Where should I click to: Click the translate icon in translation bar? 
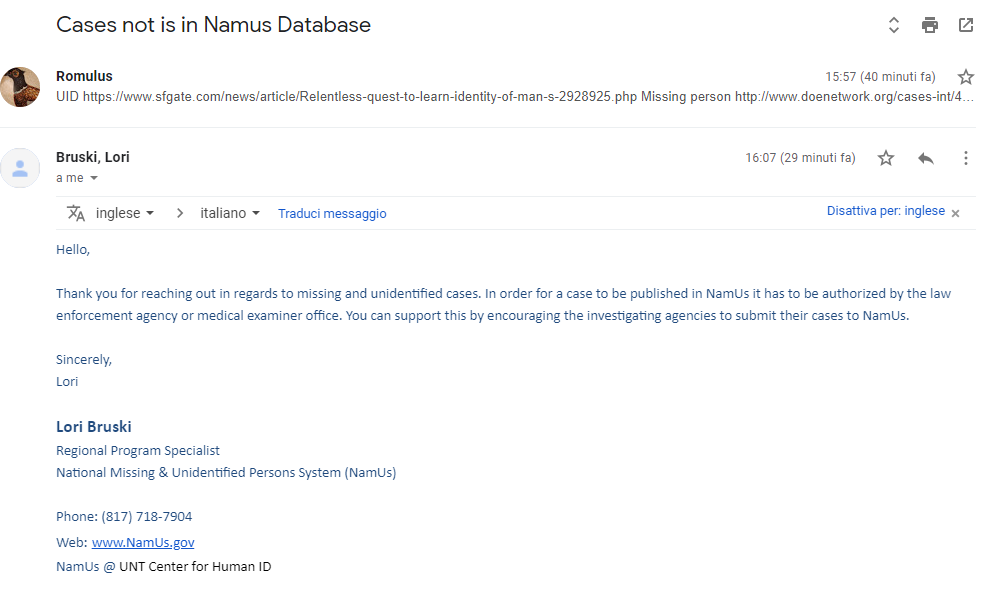76,213
